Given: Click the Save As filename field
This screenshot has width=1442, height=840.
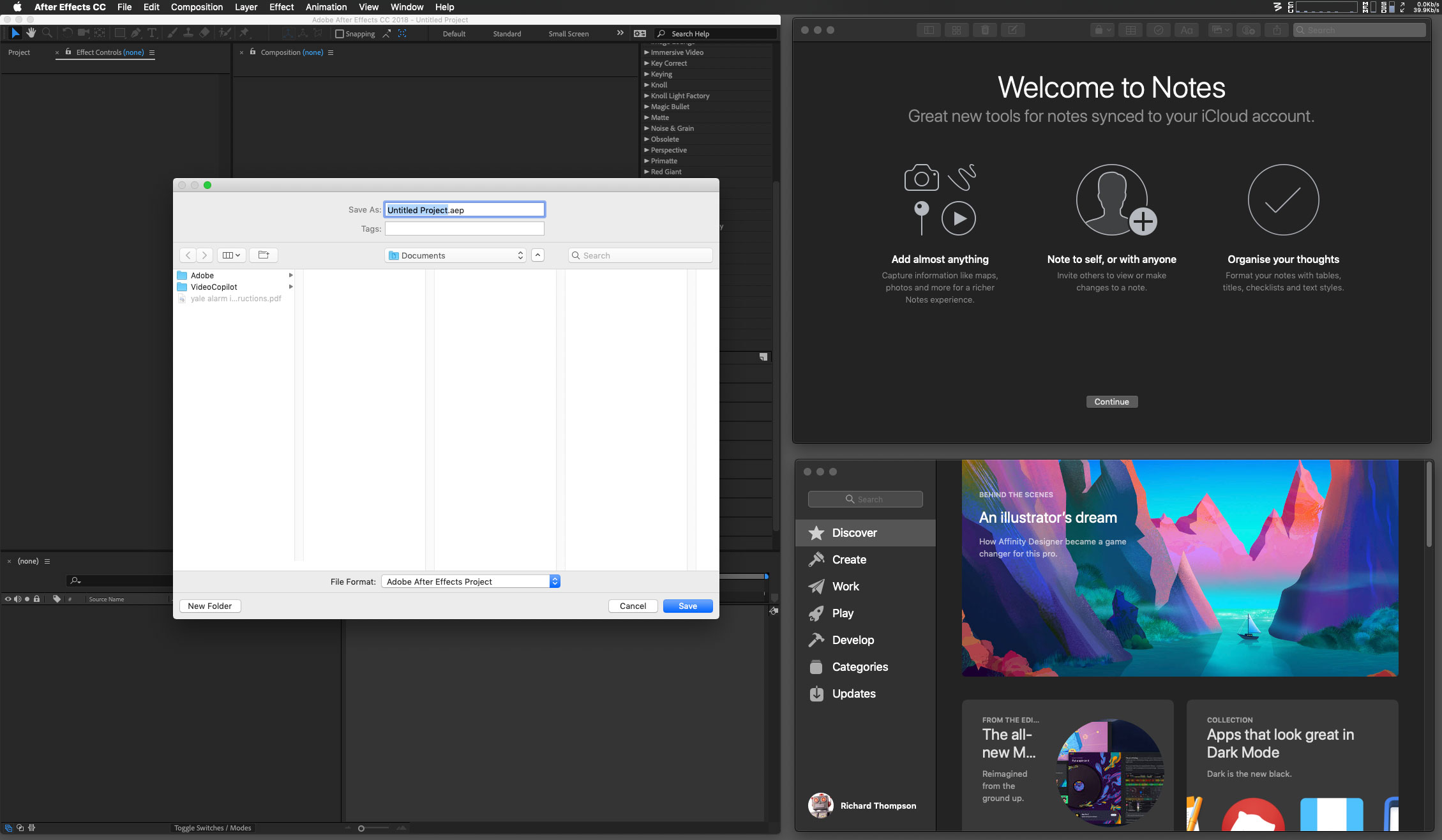Looking at the screenshot, I should coord(465,210).
